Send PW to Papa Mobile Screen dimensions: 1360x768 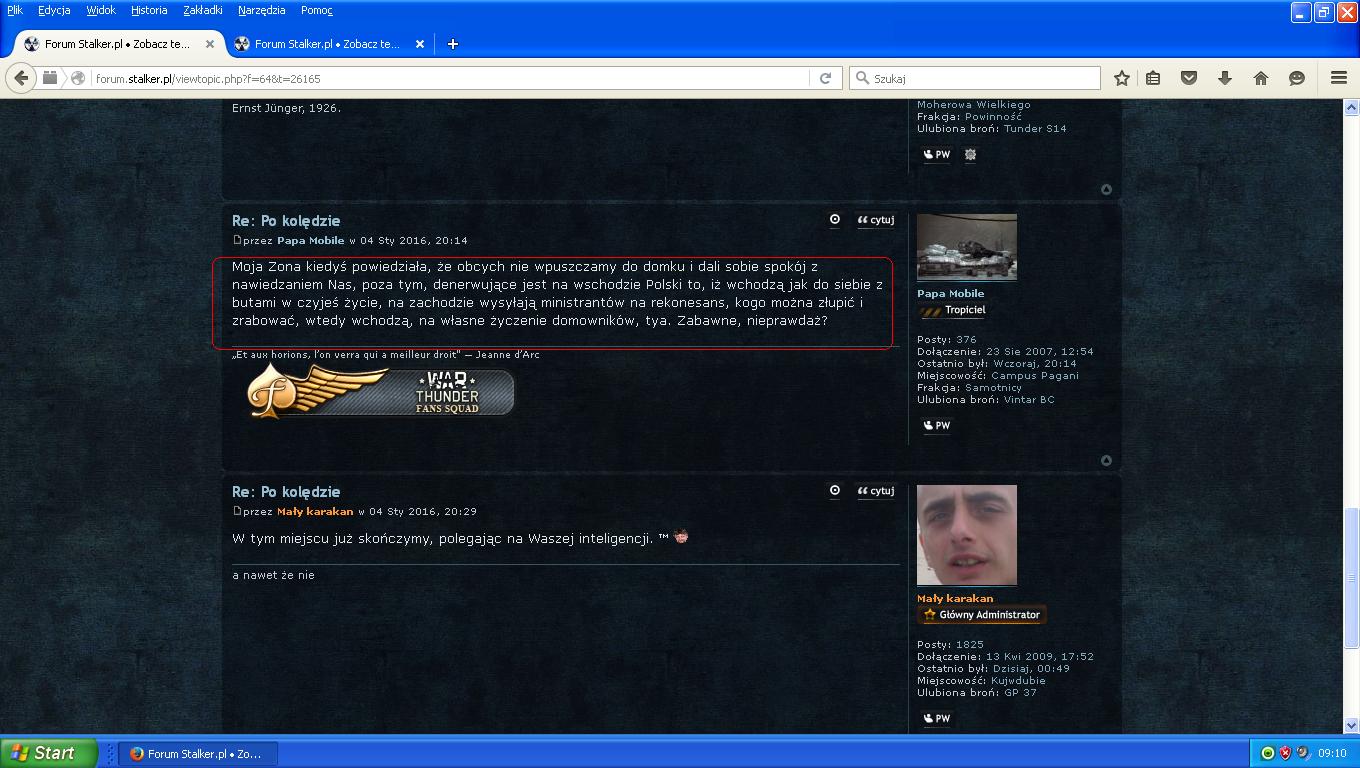click(x=937, y=426)
